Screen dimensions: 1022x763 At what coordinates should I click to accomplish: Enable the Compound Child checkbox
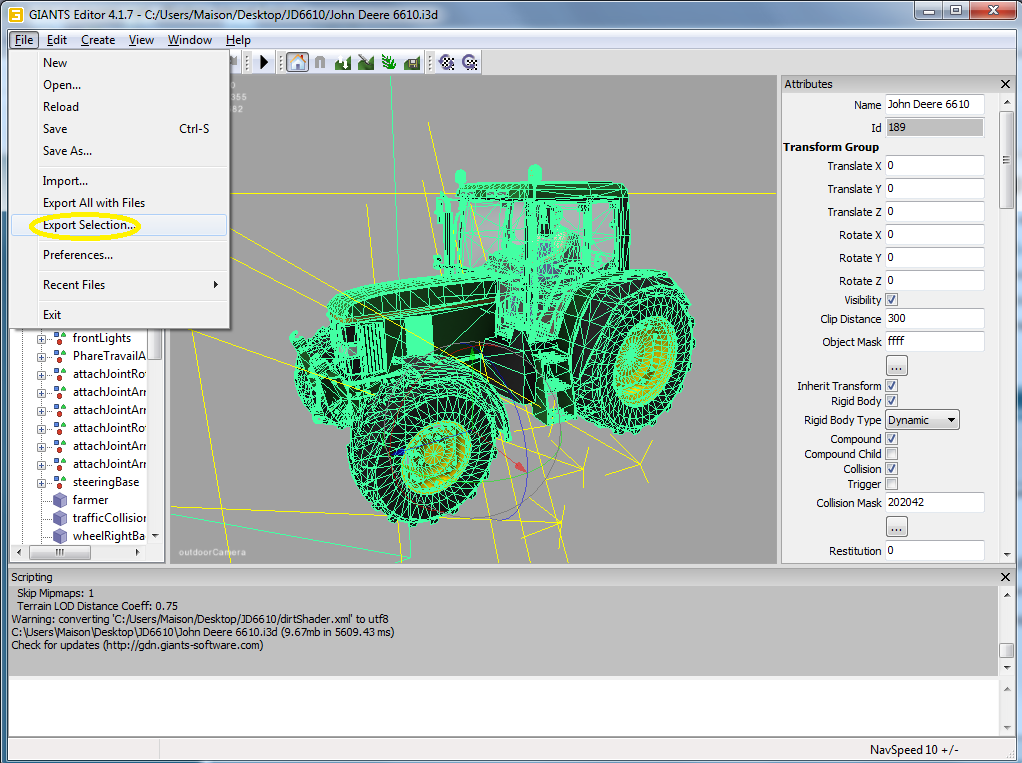pos(892,453)
